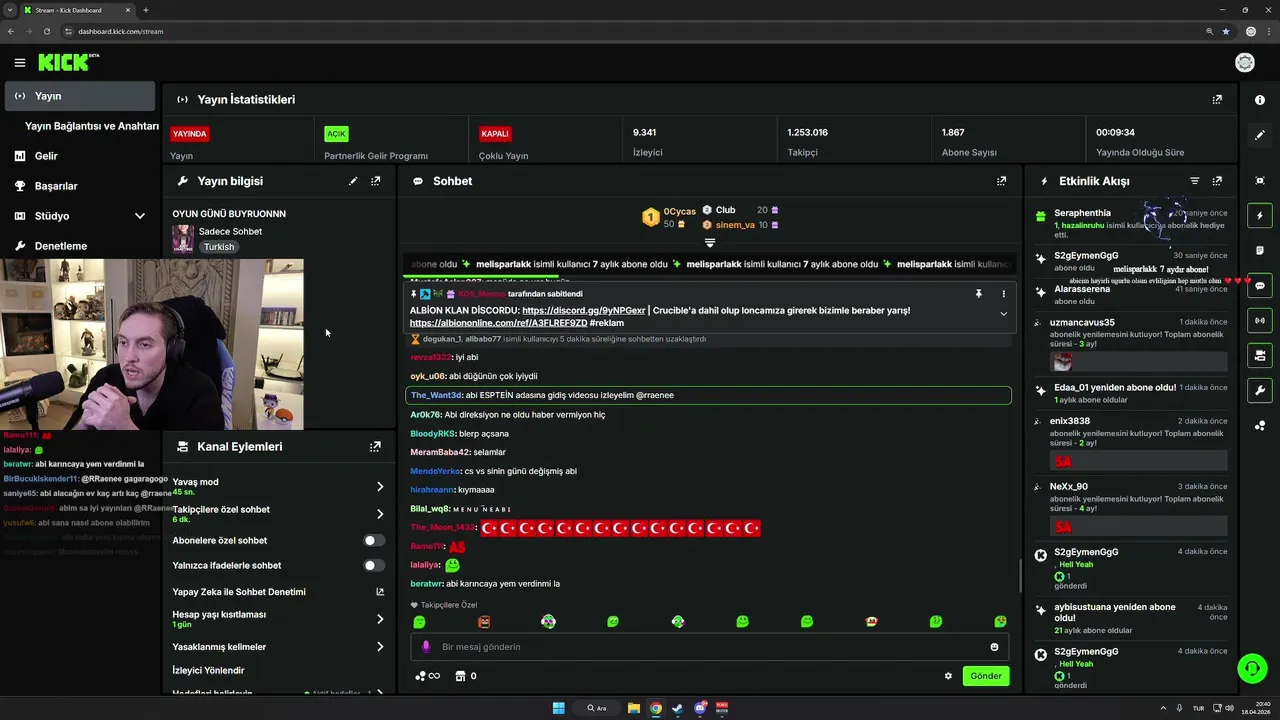This screenshot has width=1280, height=720.
Task: Open the discord.gg link in pinned message
Action: click(x=584, y=311)
